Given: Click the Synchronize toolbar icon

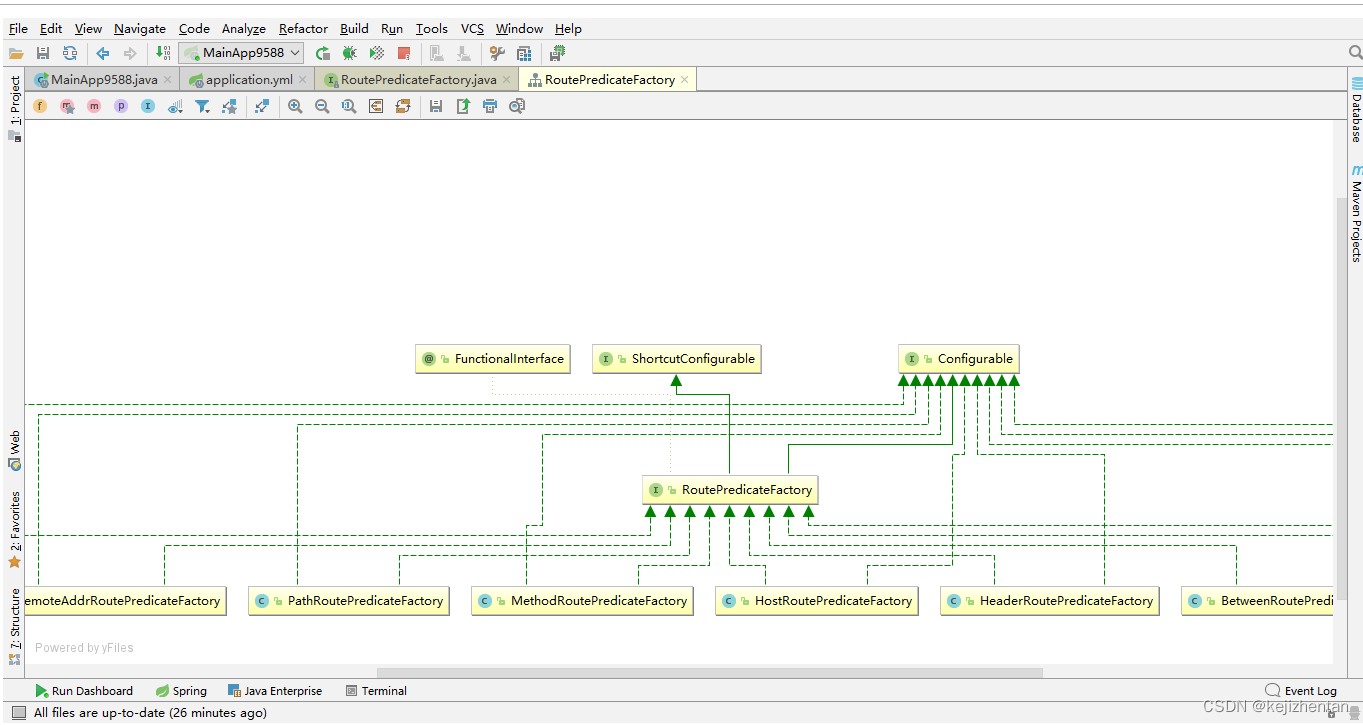Looking at the screenshot, I should point(70,53).
